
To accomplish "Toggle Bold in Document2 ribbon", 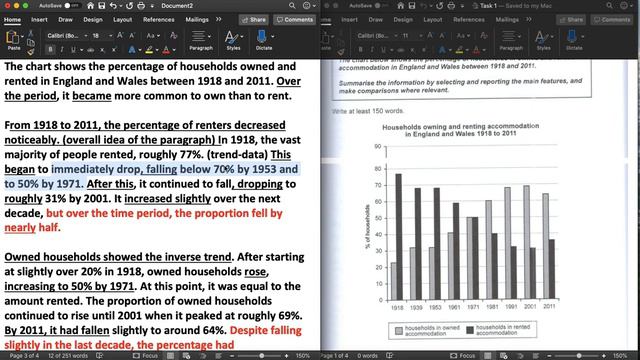I will tap(50, 50).
